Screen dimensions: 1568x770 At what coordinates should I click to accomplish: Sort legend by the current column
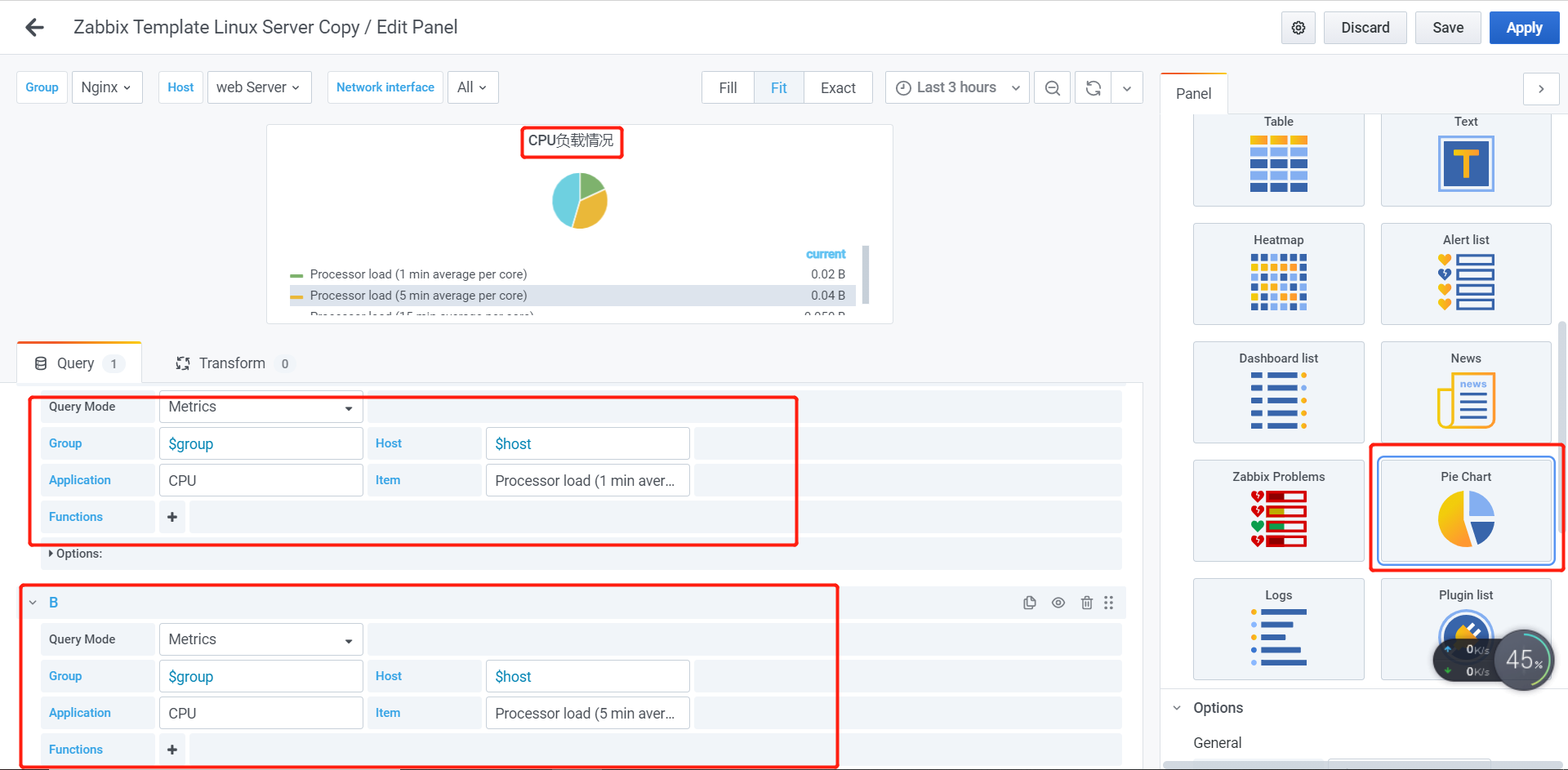[x=826, y=254]
